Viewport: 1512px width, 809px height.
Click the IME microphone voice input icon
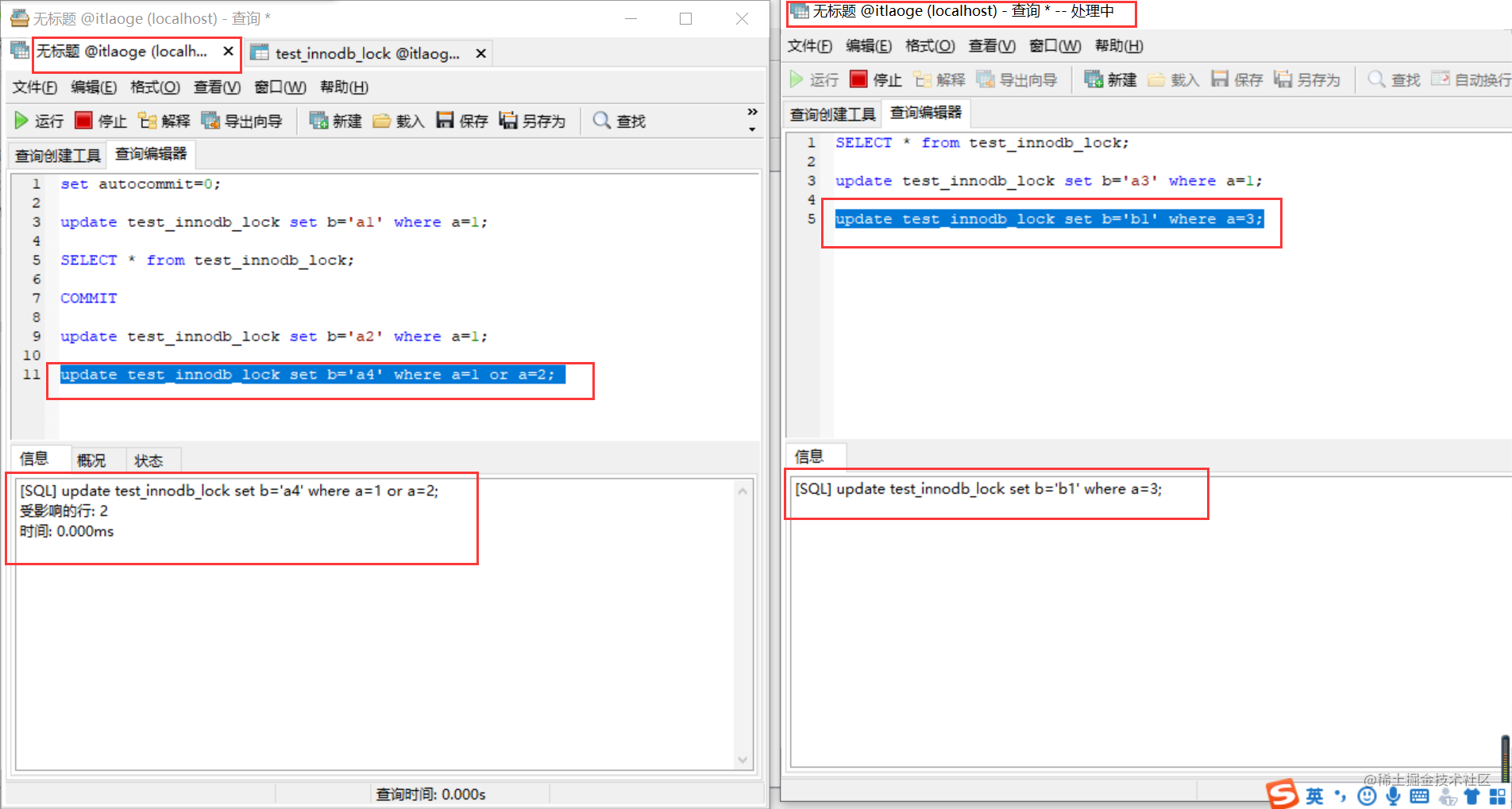click(1393, 796)
